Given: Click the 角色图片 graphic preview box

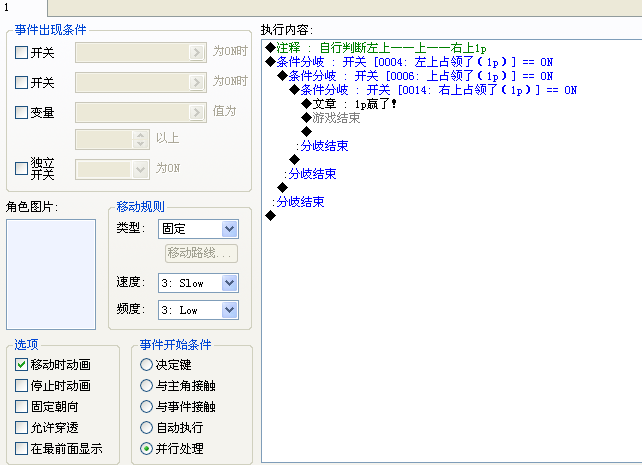Looking at the screenshot, I should tap(51, 274).
